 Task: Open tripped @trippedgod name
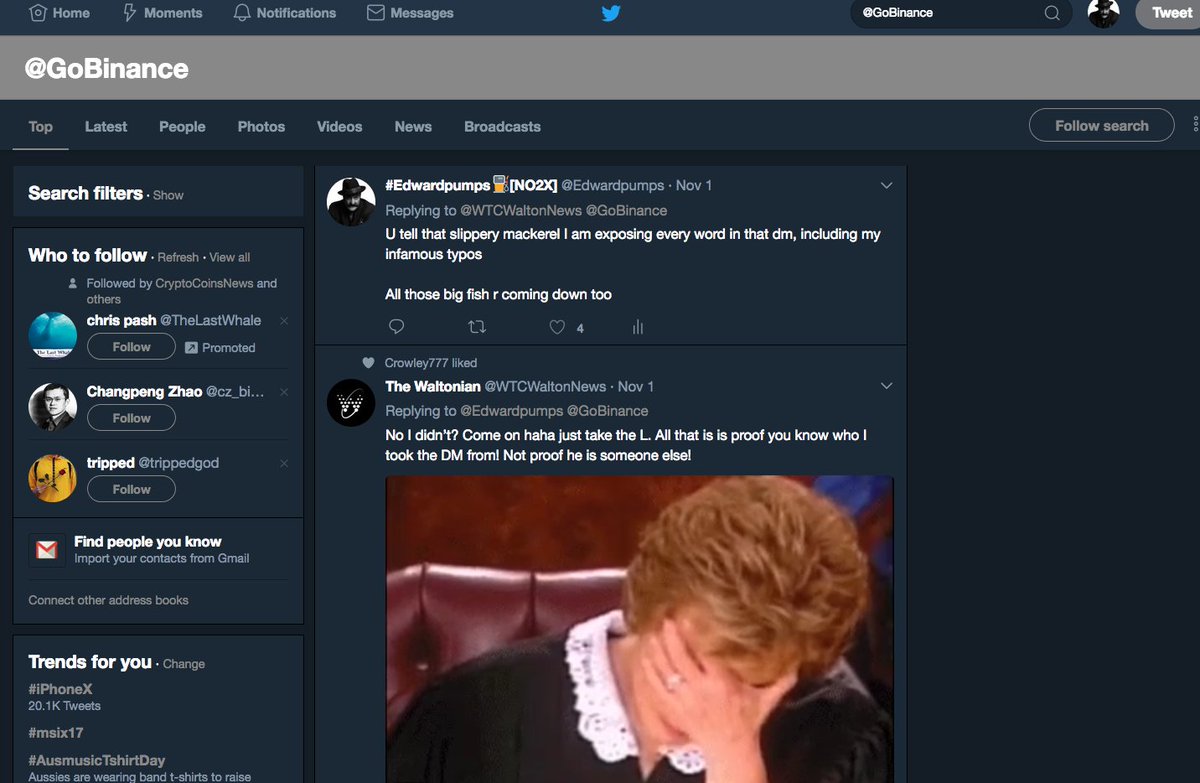tap(153, 463)
